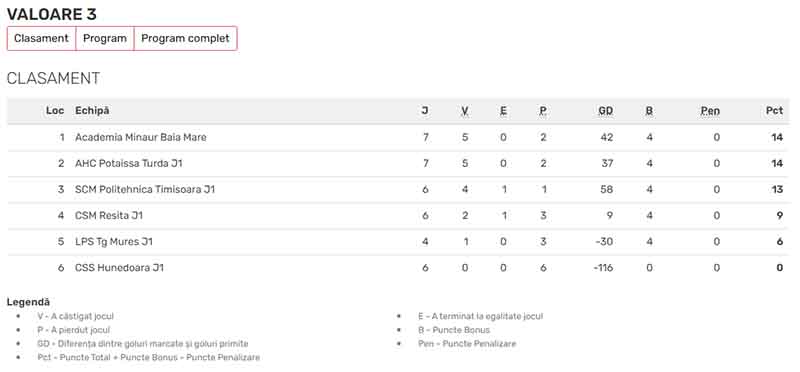Click the P column header abbreviation

tap(543, 111)
